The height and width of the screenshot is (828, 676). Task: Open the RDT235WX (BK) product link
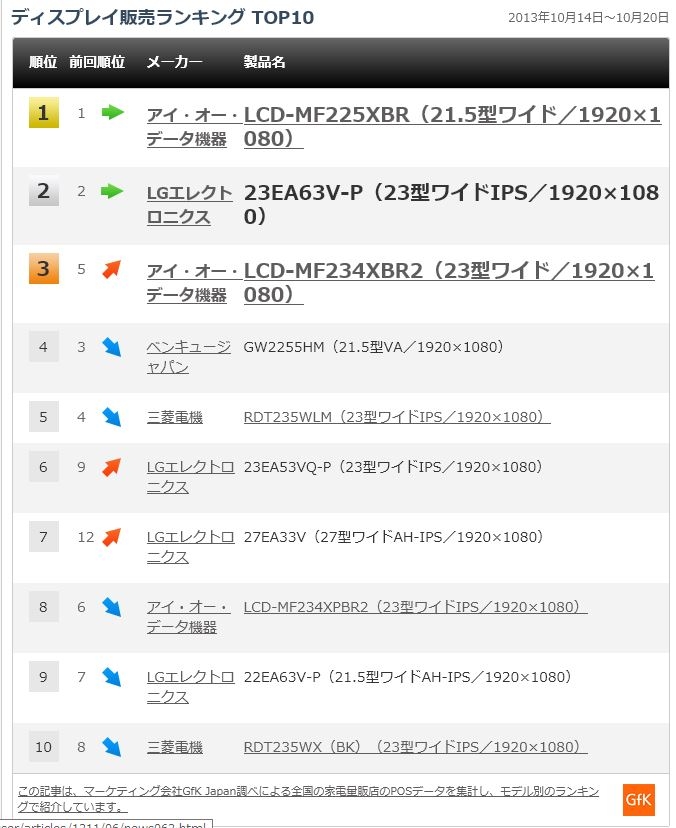pos(415,747)
